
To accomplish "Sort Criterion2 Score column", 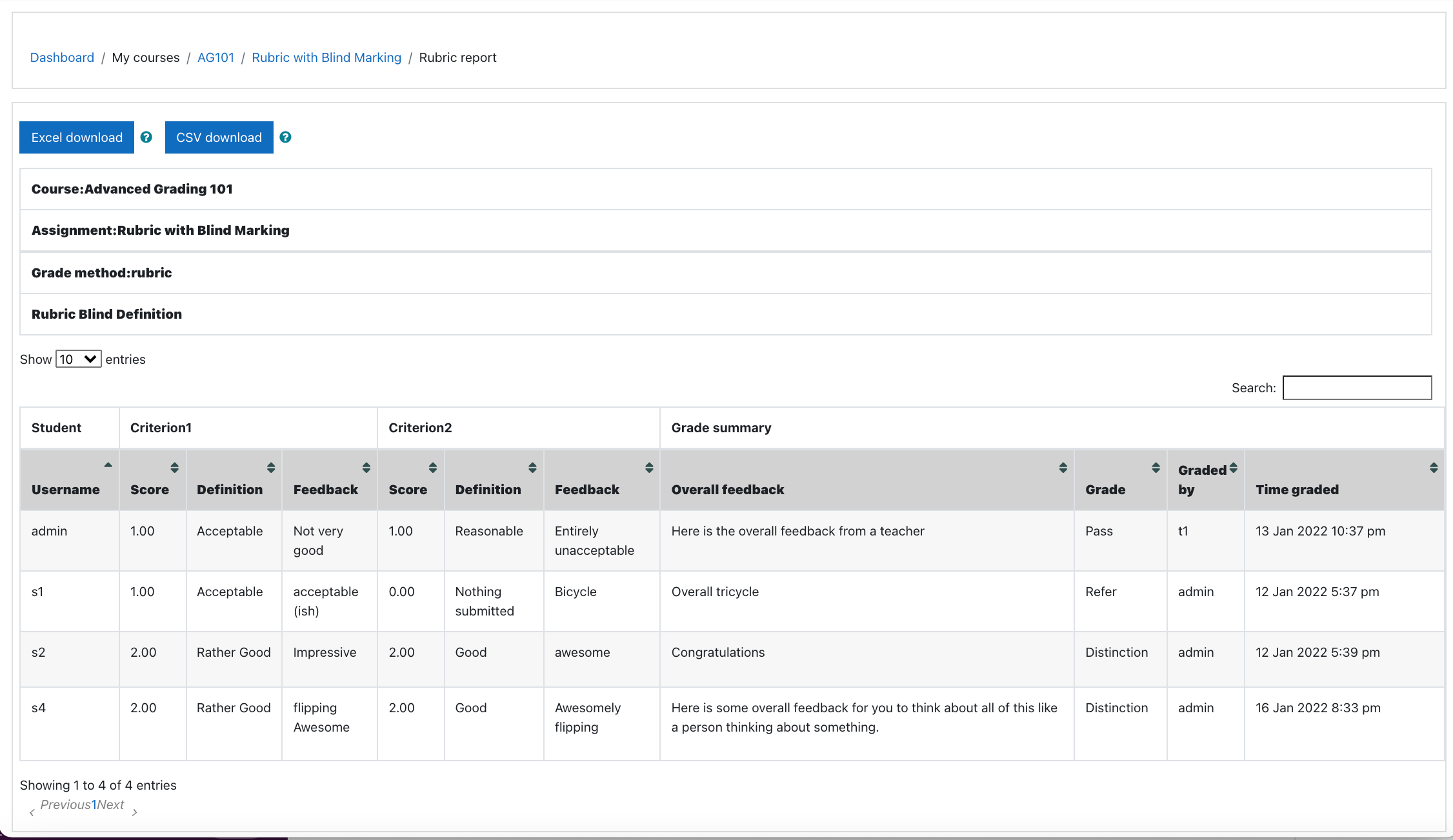I will click(x=433, y=468).
